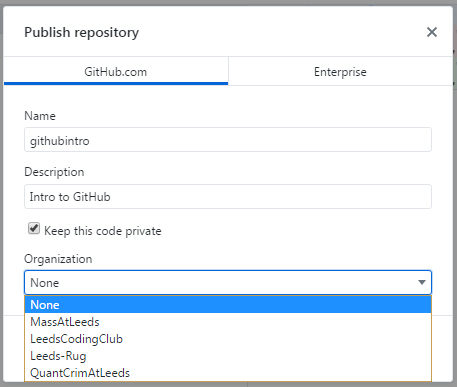
Task: Click the Name field containing githubintro
Action: coord(228,140)
